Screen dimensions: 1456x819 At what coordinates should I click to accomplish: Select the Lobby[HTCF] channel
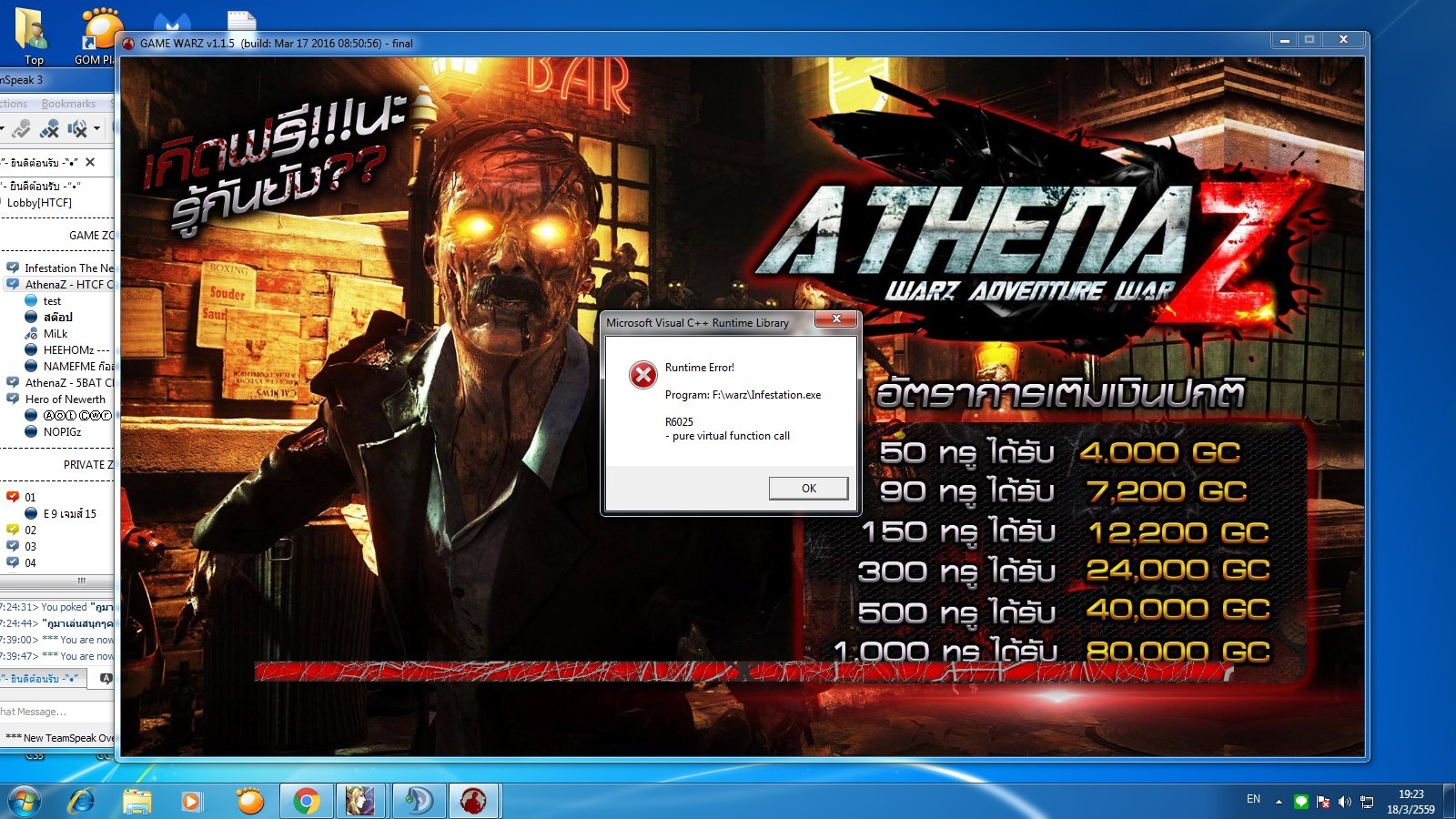(x=39, y=203)
